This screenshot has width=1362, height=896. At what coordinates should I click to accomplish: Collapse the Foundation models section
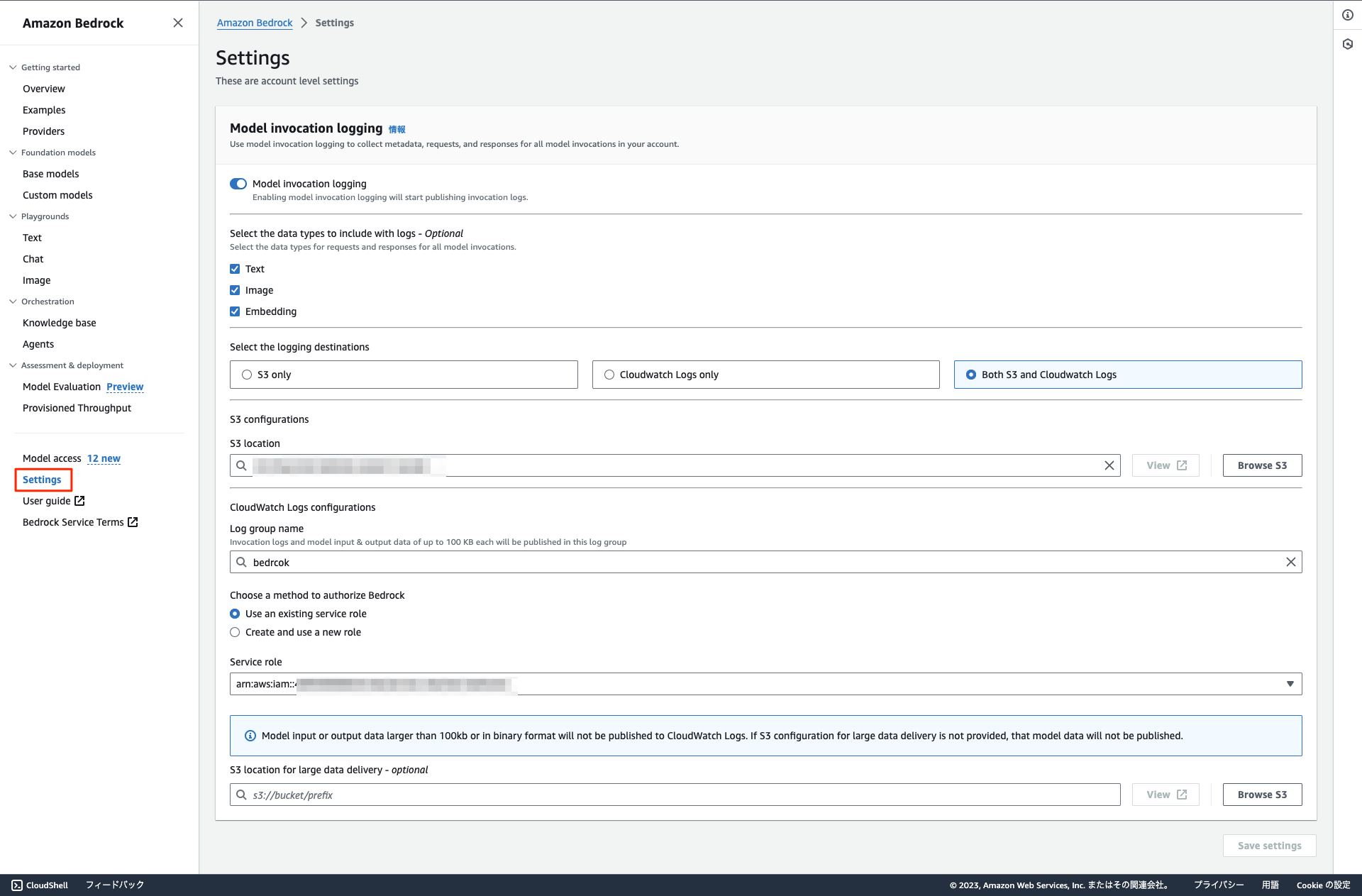pos(13,153)
